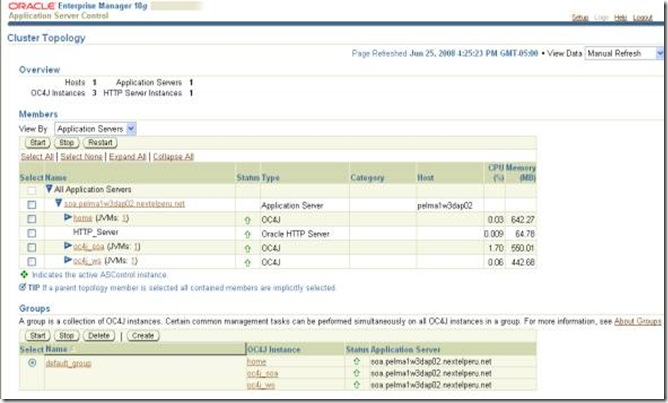
Task: Open the home instance link in Members
Action: pyautogui.click(x=83, y=218)
